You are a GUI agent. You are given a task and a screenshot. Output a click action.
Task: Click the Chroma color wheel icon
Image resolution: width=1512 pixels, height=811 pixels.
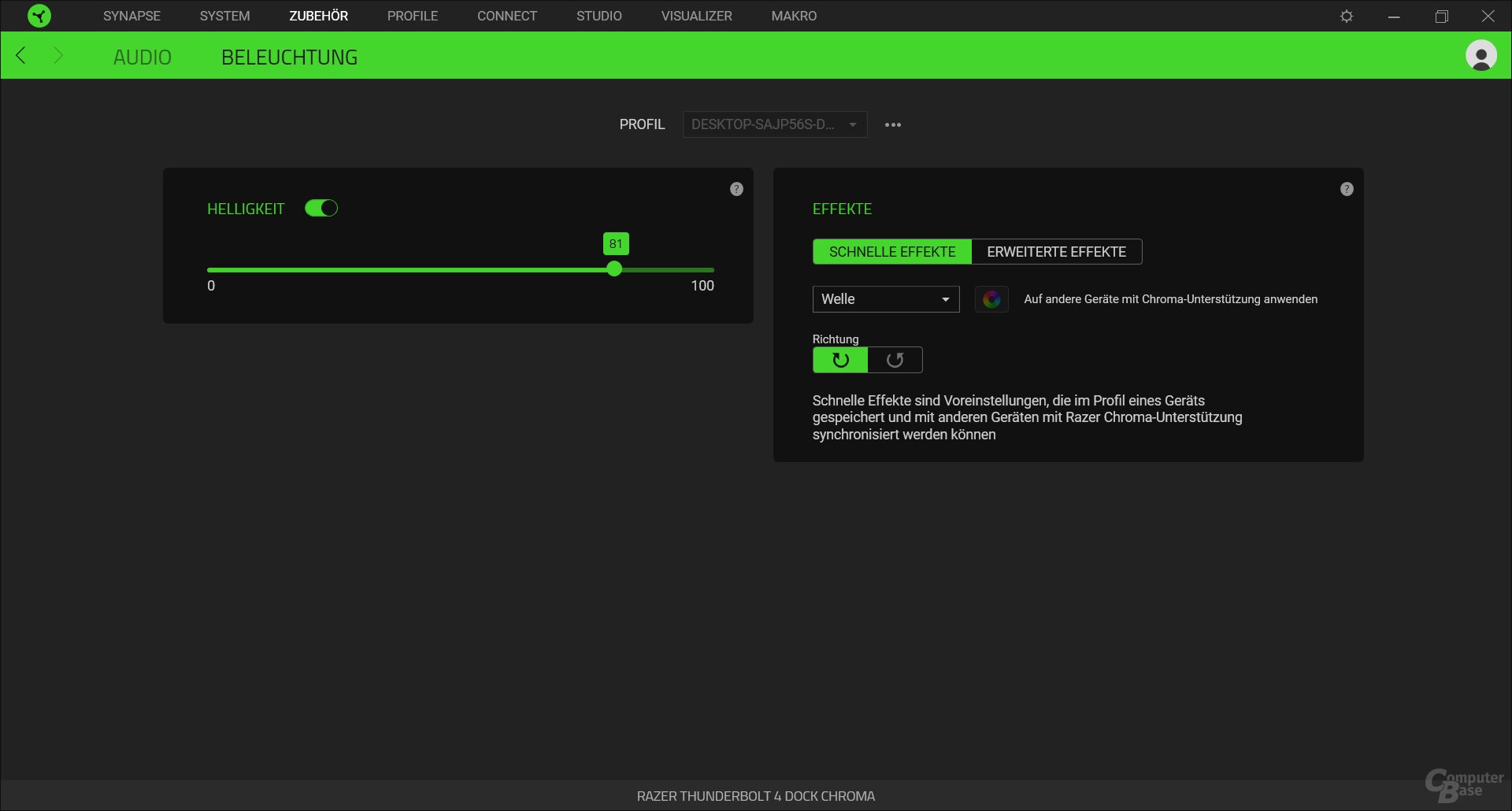[991, 299]
